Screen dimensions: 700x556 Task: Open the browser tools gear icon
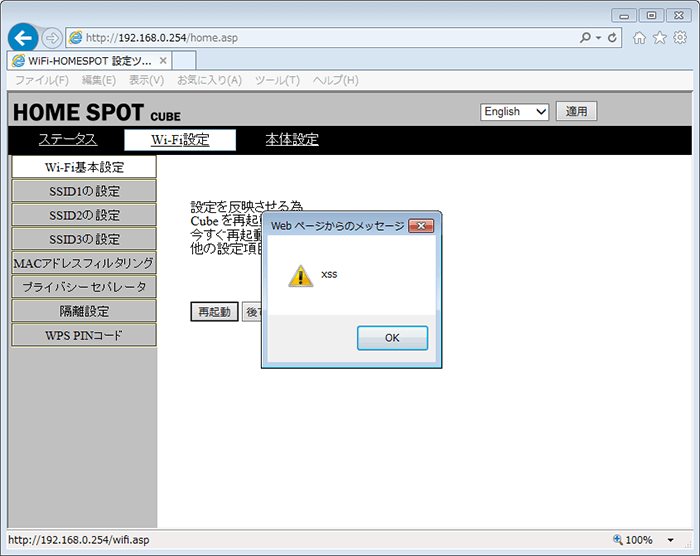tap(680, 38)
